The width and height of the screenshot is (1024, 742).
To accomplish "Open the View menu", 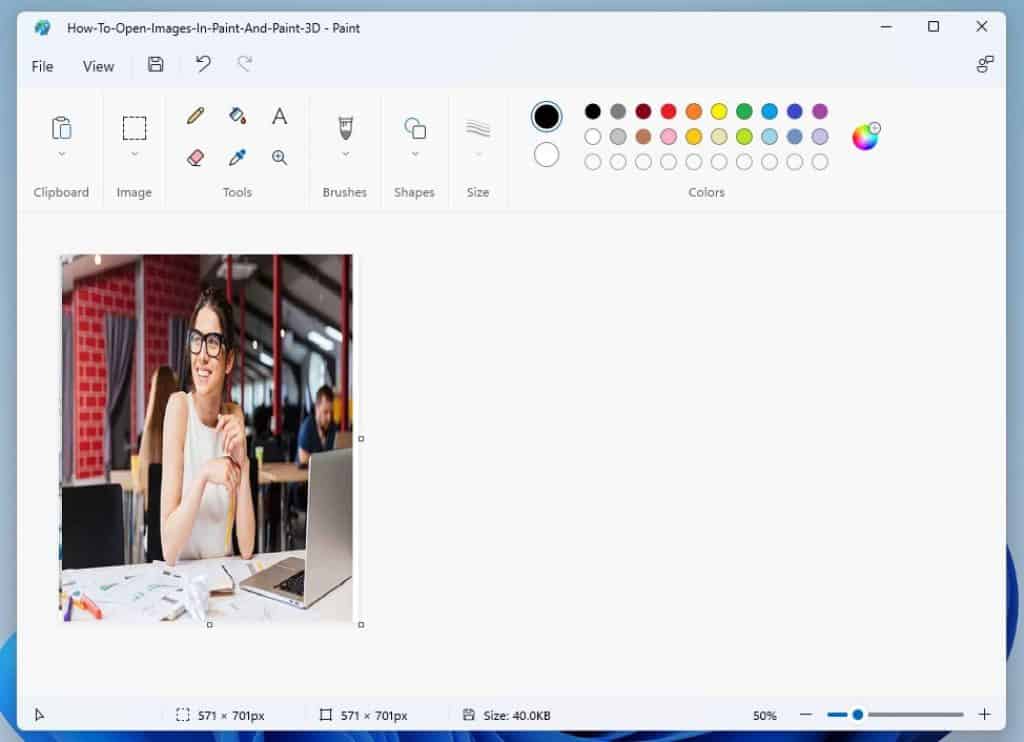I will [x=99, y=67].
